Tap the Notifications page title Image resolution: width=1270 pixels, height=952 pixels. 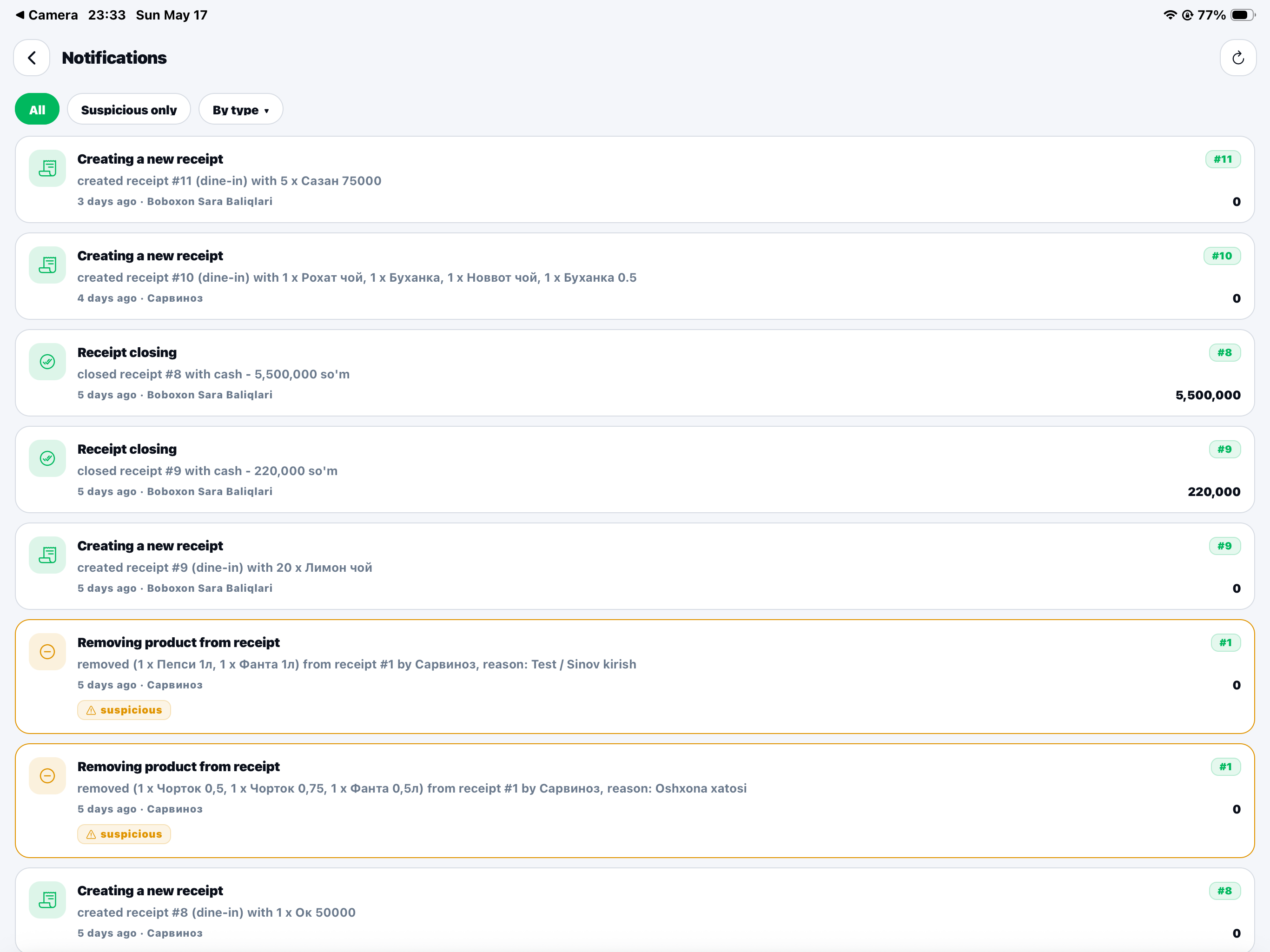[x=114, y=58]
